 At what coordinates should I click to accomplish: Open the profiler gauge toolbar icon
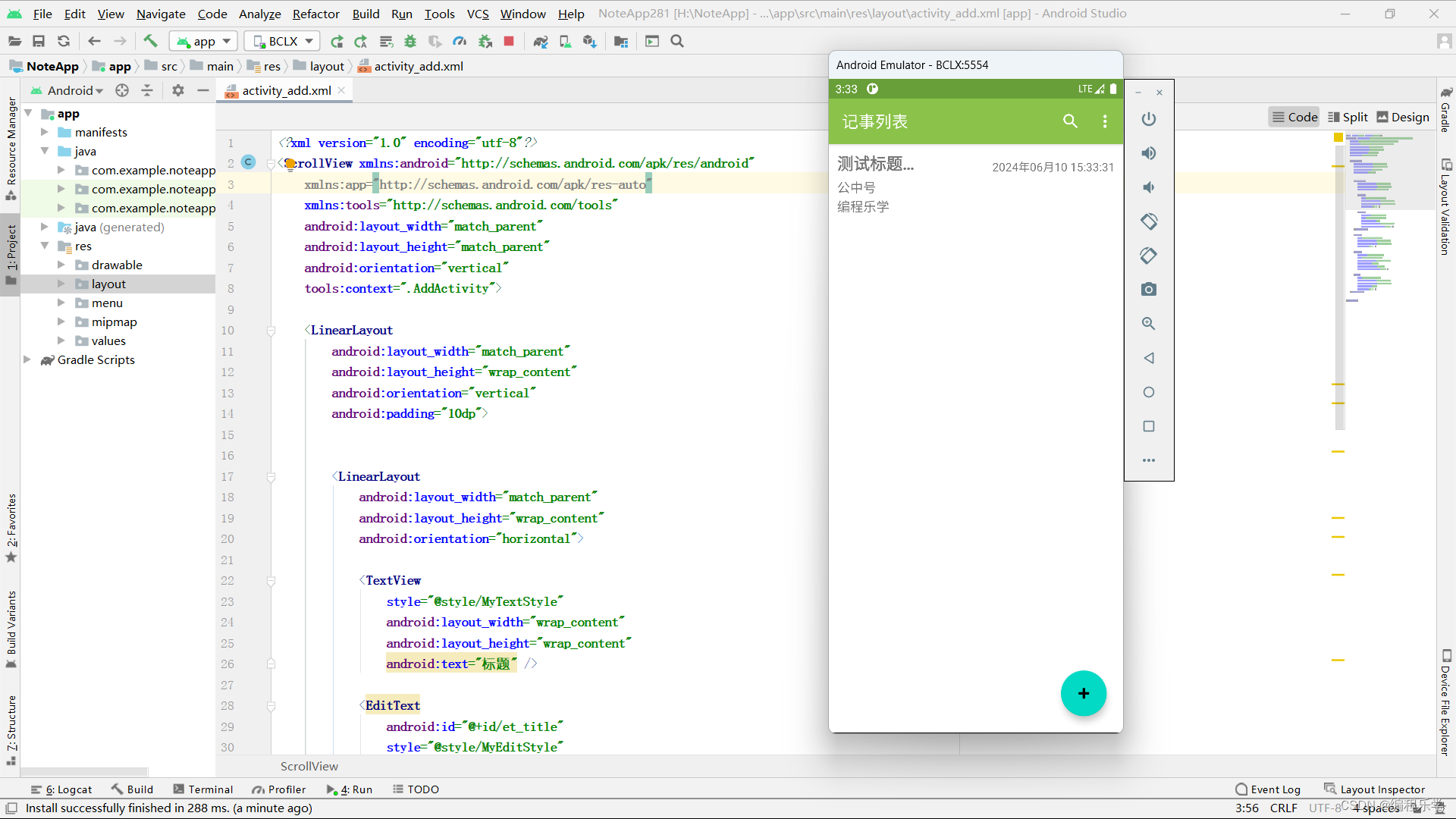point(460,41)
